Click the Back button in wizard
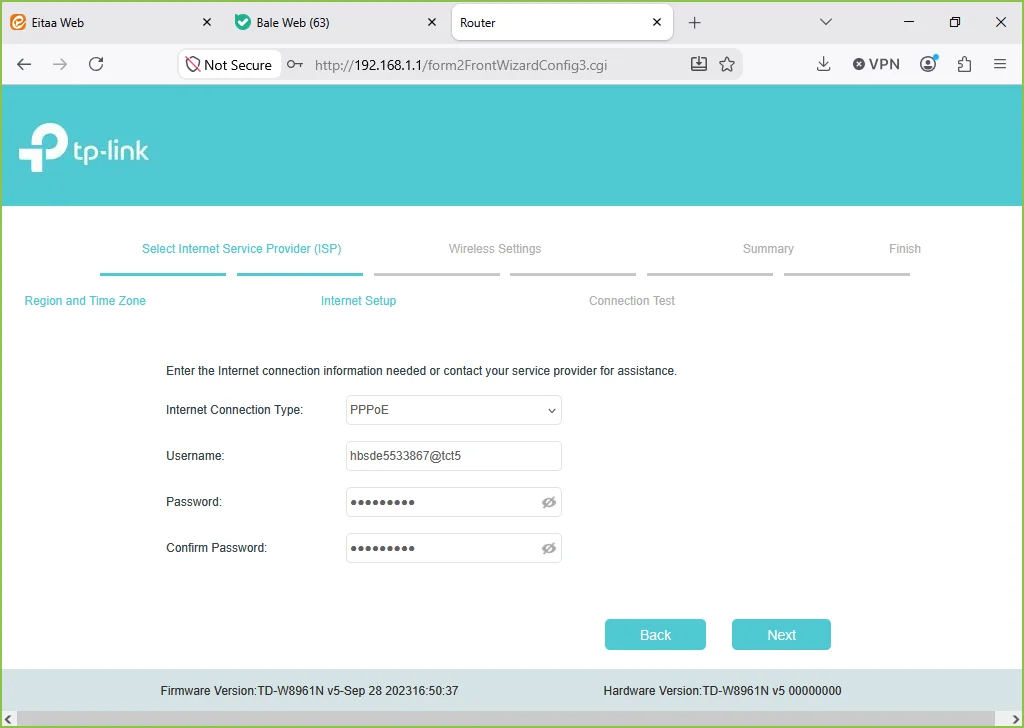This screenshot has height=728, width=1024. click(x=655, y=635)
